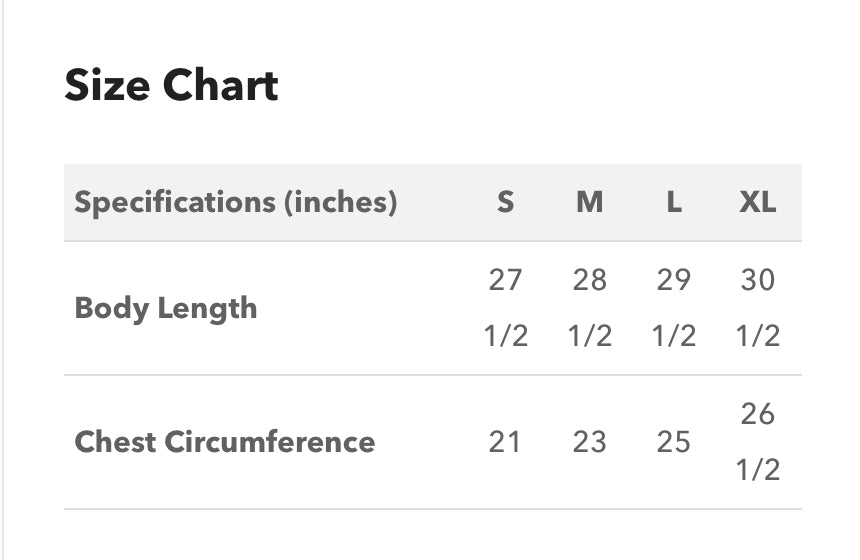The width and height of the screenshot is (860, 560).
Task: Click Chest Circumference value 26 1/2 for XL
Action: (757, 441)
